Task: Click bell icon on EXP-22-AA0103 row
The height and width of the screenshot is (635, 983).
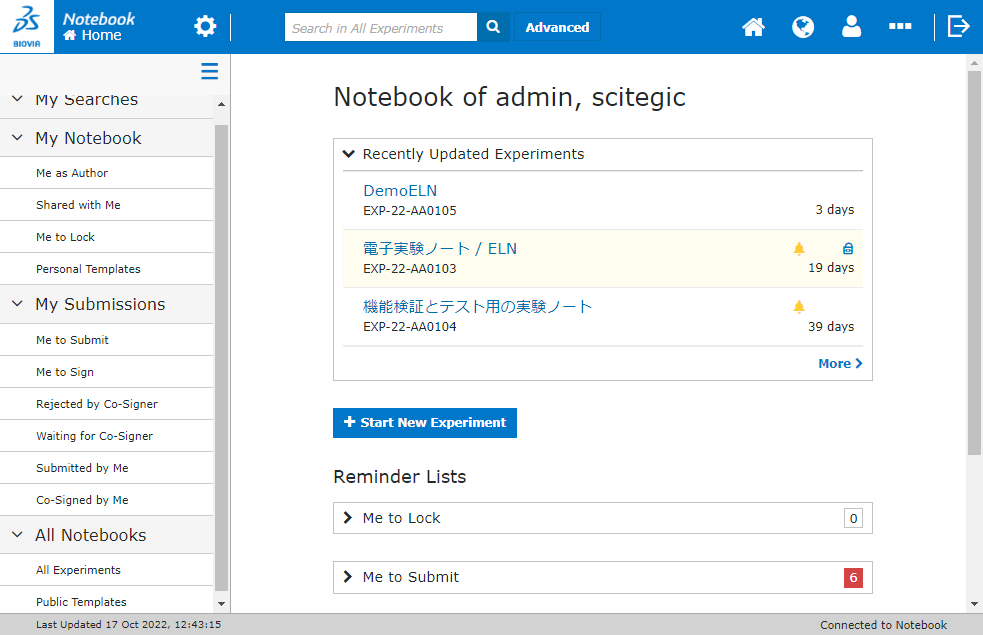Action: [x=799, y=249]
